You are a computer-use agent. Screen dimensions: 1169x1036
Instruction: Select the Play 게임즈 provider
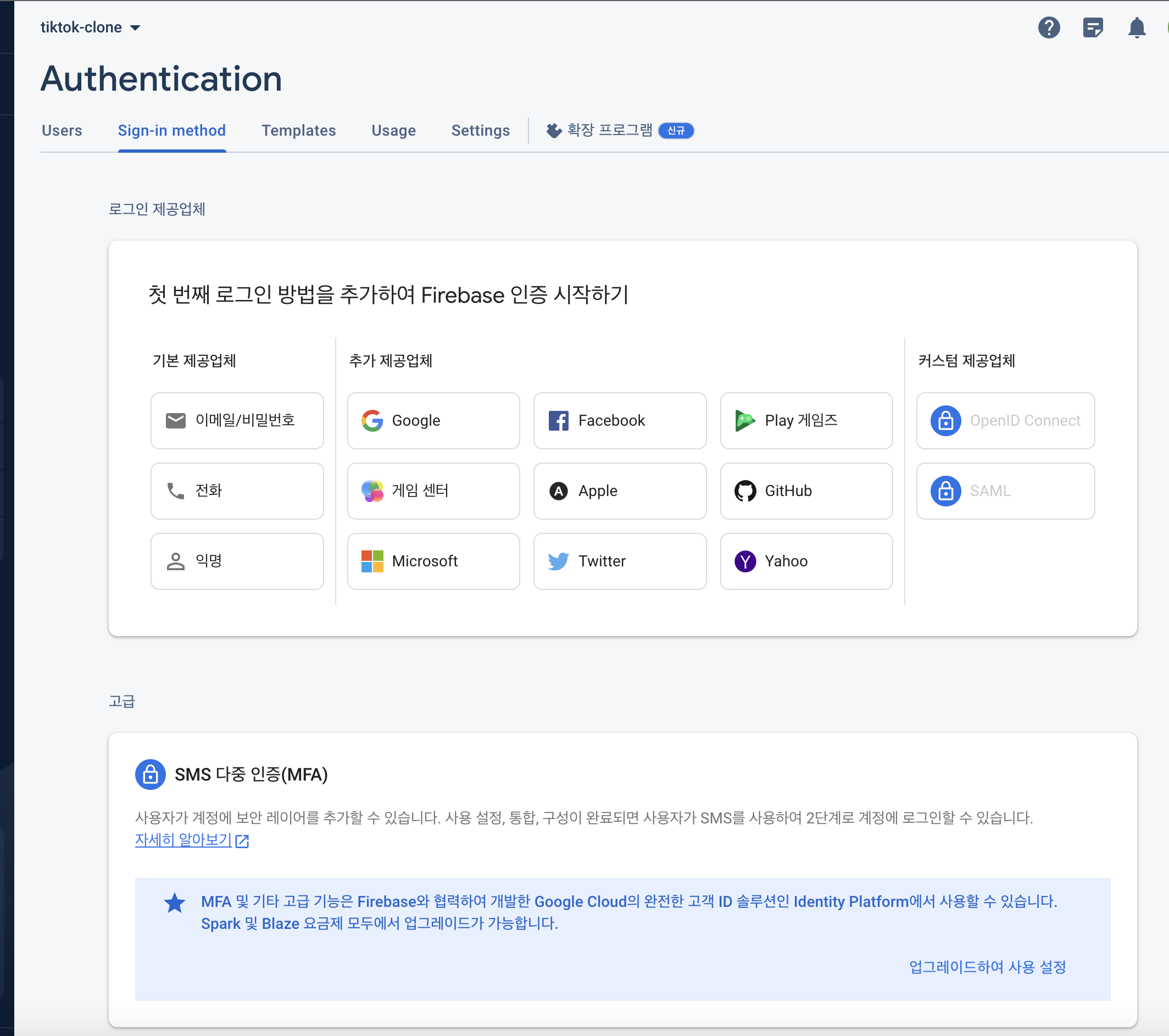806,420
